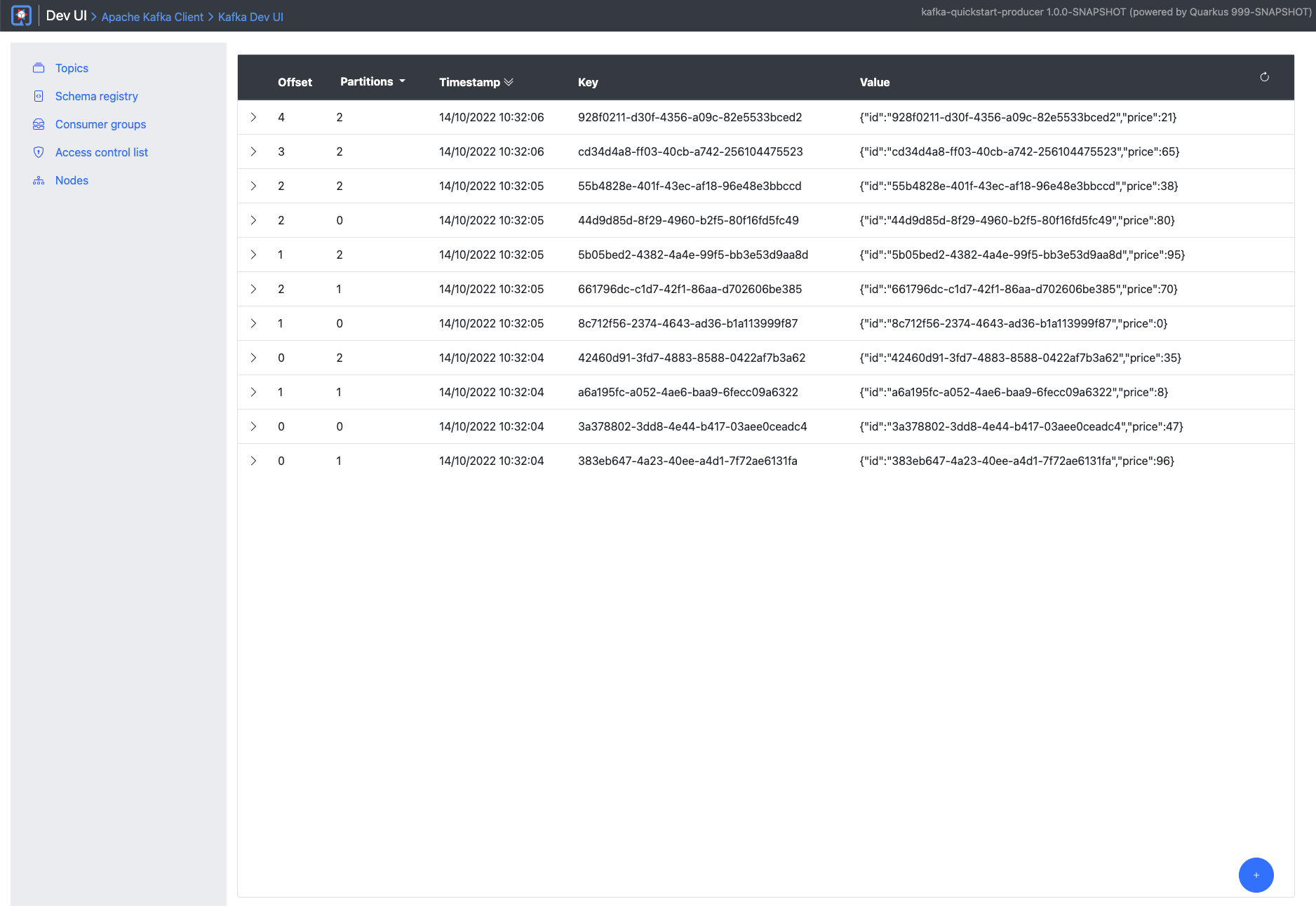Open the Apache Kafka Client breadcrumb
1316x906 pixels.
point(152,16)
